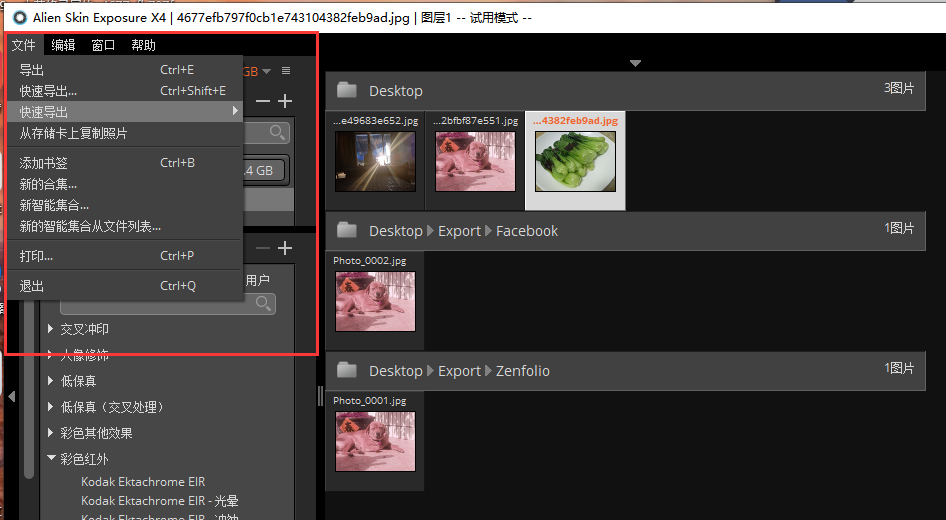
Task: Select 打印... in the File menu
Action: click(37, 256)
